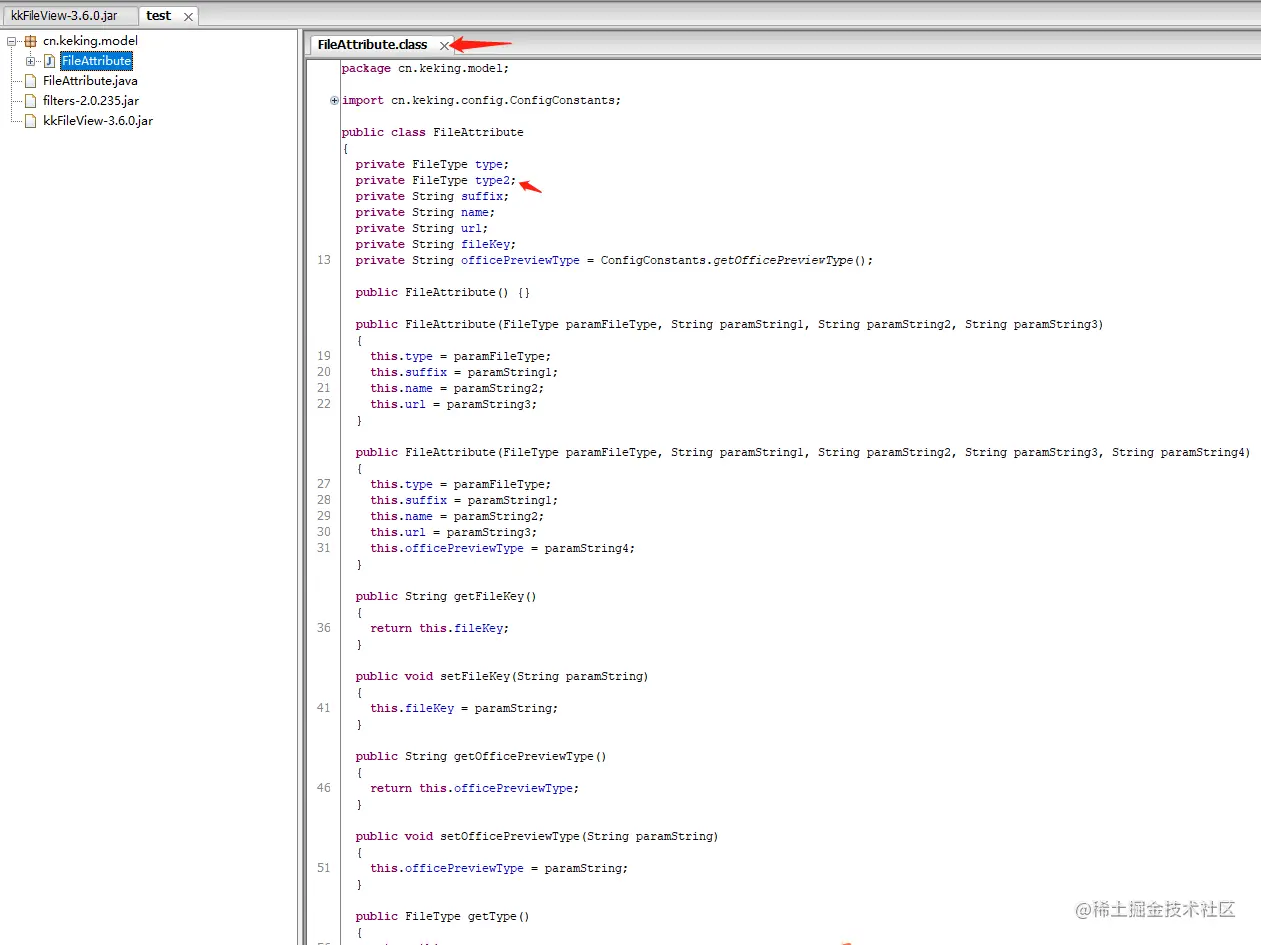Click 'this.fileKey = paramString;' on line 41
This screenshot has width=1261, height=945.
(464, 708)
